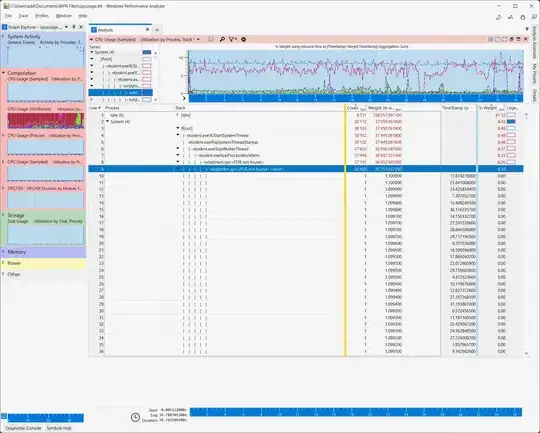The height and width of the screenshot is (433, 540).
Task: Toggle legend box in table row 6
Action: [511, 149]
